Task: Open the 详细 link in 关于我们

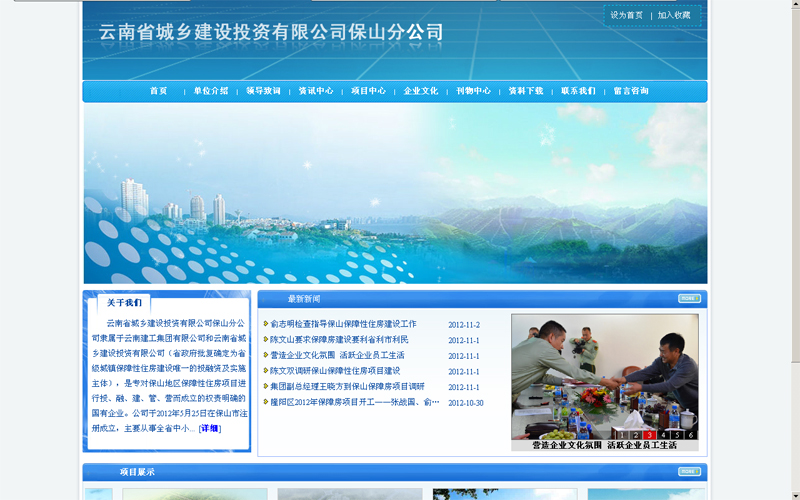Action: (209, 428)
